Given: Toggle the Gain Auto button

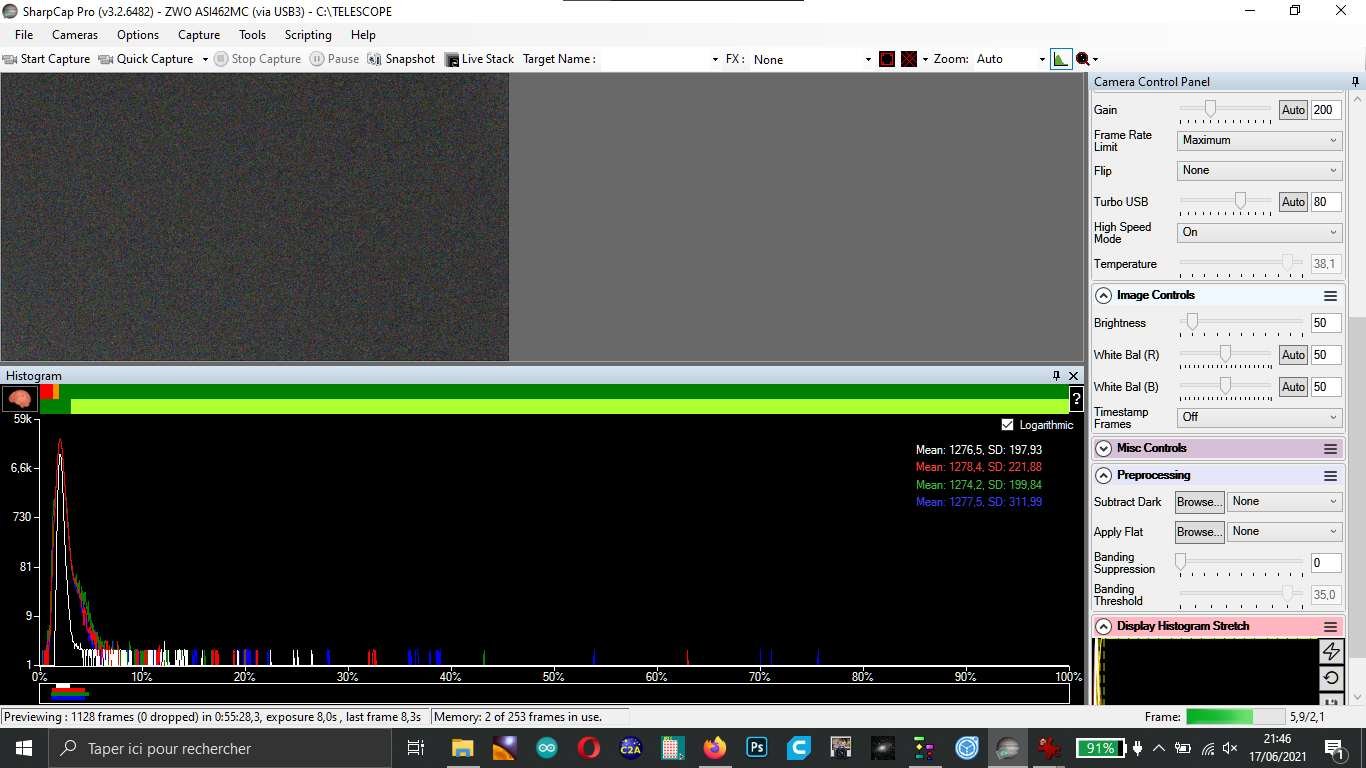Looking at the screenshot, I should click(1293, 110).
